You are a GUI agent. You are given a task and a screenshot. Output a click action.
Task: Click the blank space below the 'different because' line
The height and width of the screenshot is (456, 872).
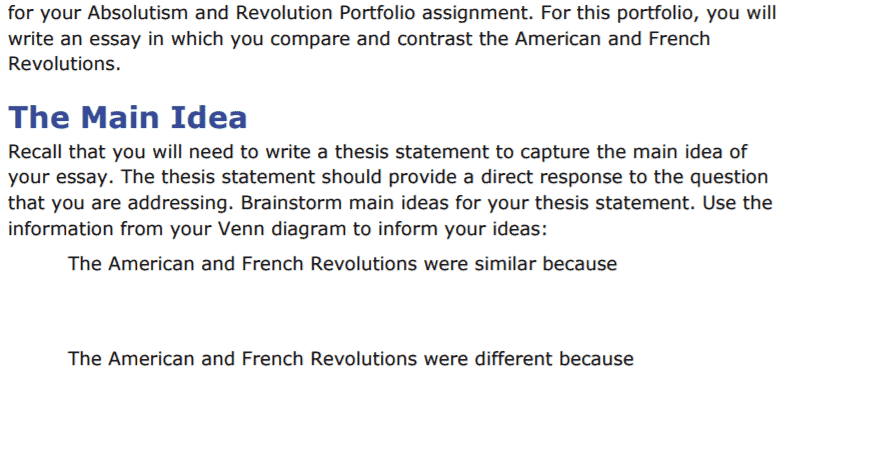(x=340, y=405)
